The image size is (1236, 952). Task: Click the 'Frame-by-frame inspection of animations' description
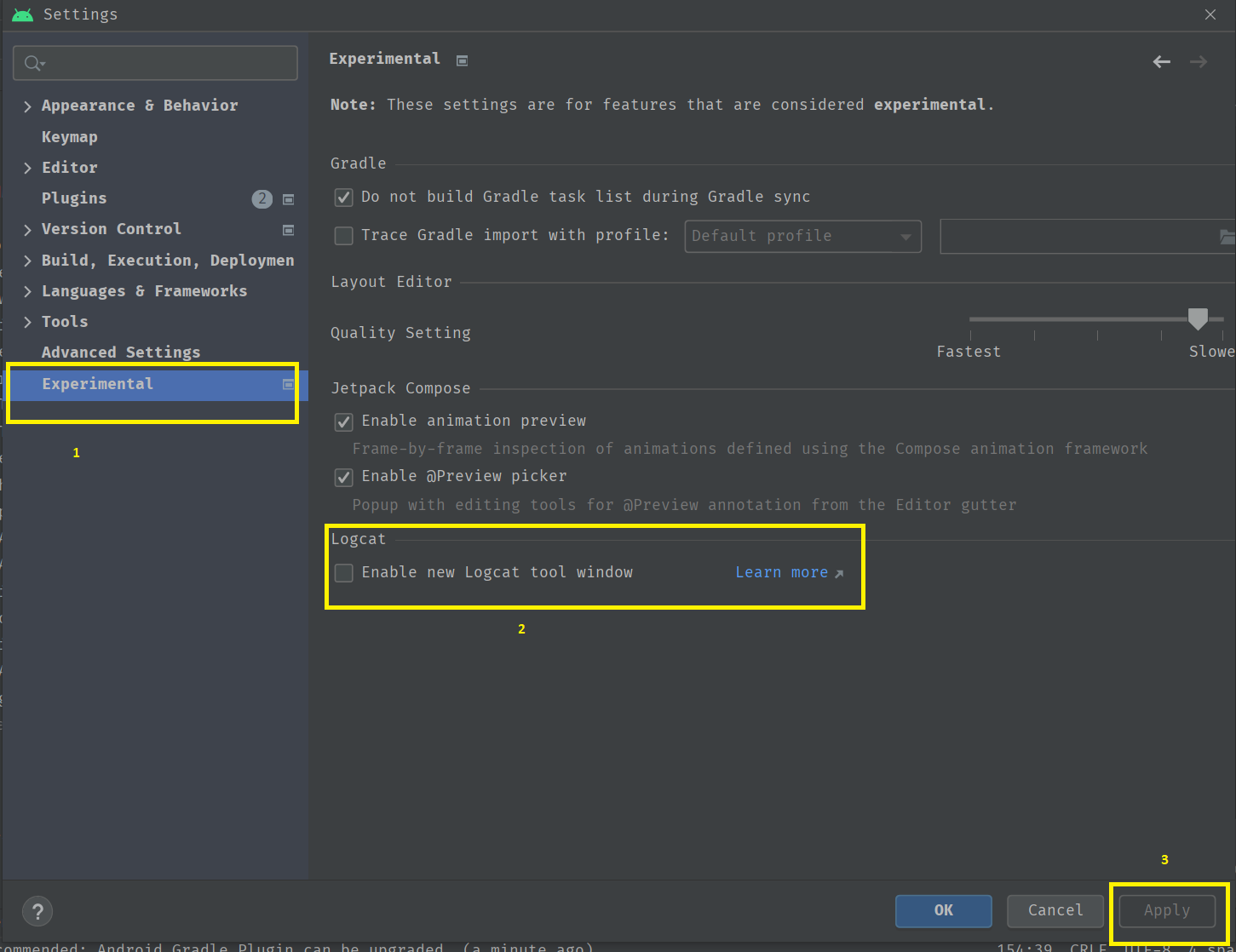(750, 449)
